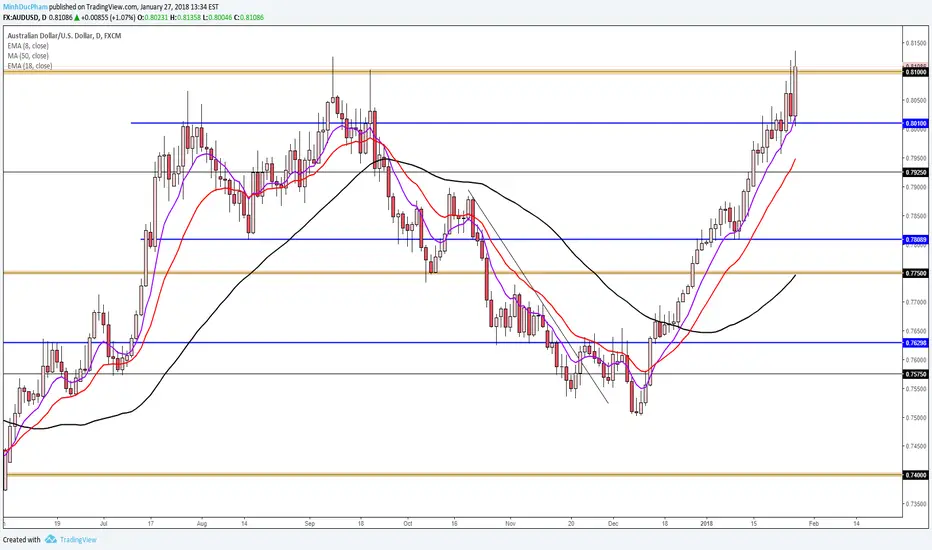Click the 0.74000 price level label
Screen dimensions: 932x550
pyautogui.click(x=915, y=475)
